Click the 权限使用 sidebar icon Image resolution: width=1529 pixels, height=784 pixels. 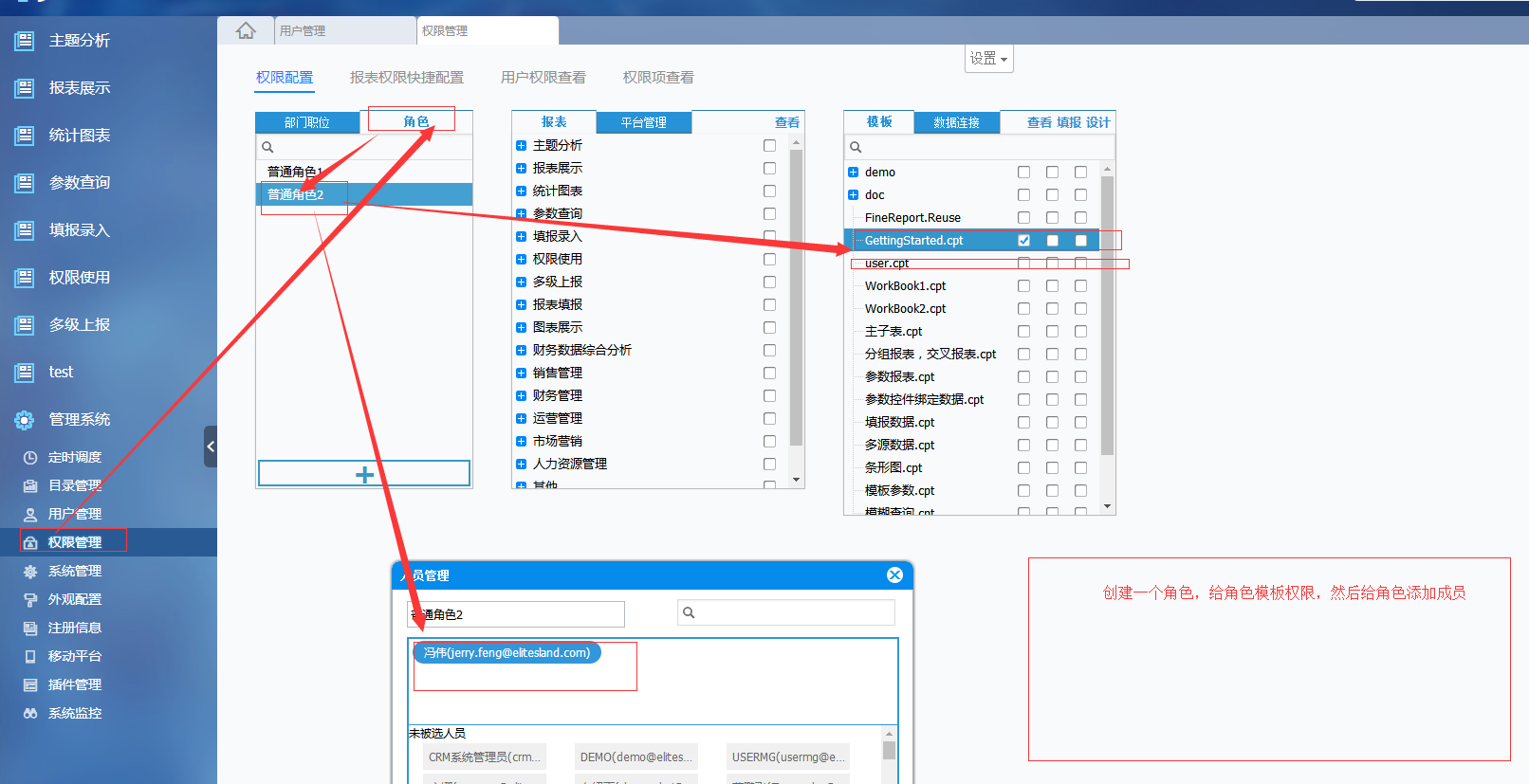(x=25, y=278)
